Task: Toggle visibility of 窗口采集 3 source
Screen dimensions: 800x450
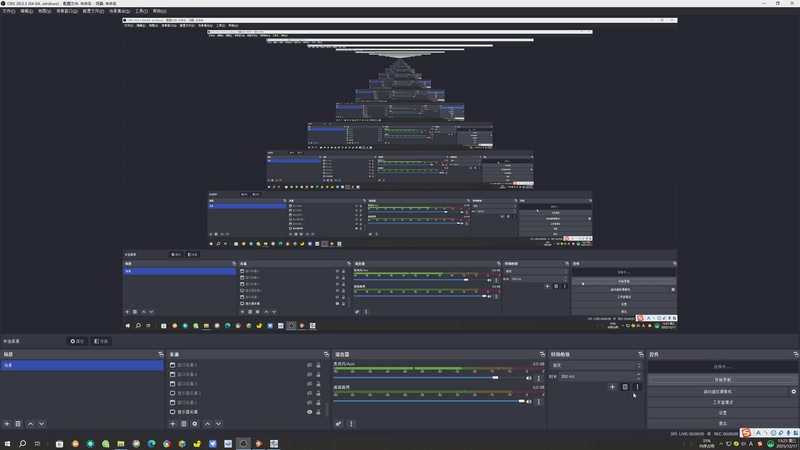Action: click(309, 384)
